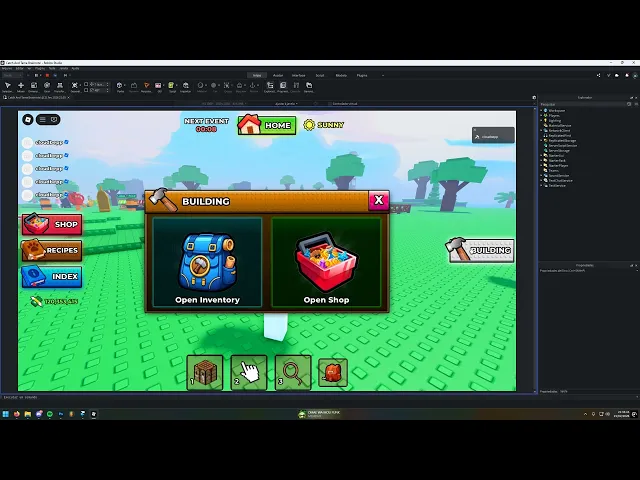
Task: Click the Roblox logo menu icon in game
Action: [28, 120]
